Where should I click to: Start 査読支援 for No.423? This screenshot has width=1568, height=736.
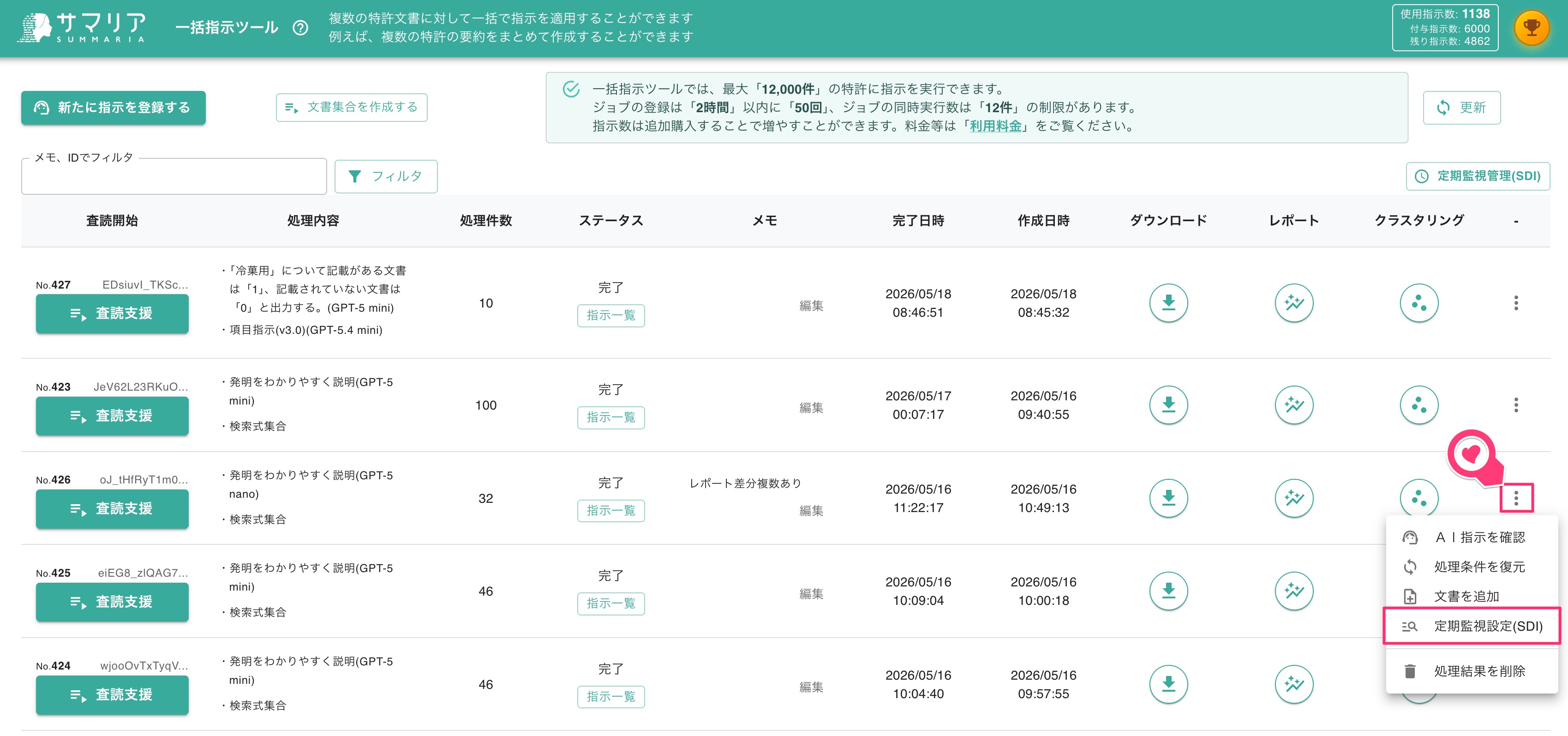pyautogui.click(x=112, y=416)
